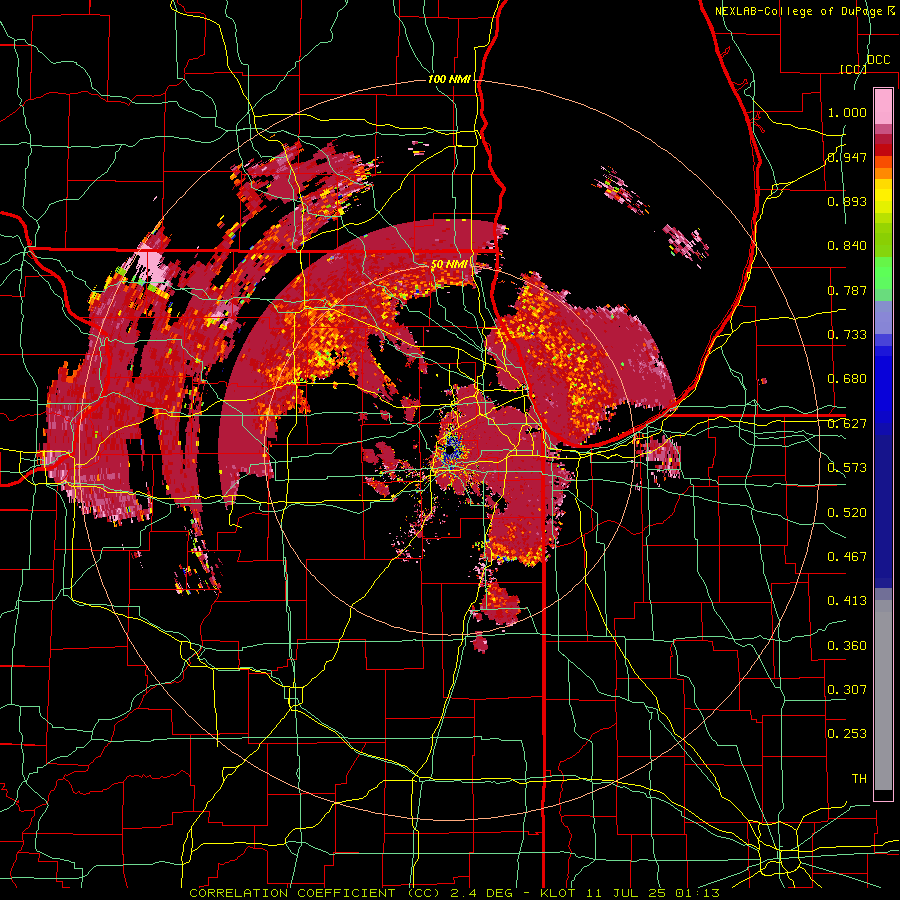Click the 0.733 scale value
Image resolution: width=900 pixels, height=900 pixels.
pyautogui.click(x=847, y=335)
